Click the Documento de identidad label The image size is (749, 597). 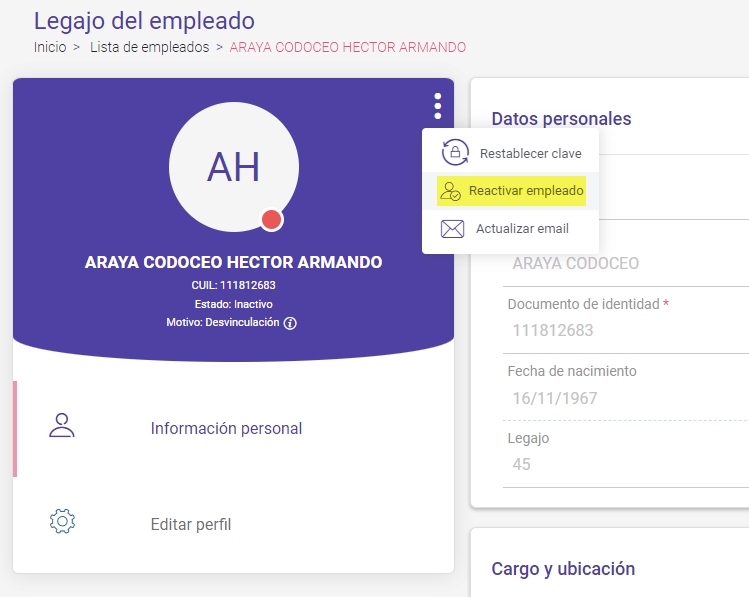point(584,304)
